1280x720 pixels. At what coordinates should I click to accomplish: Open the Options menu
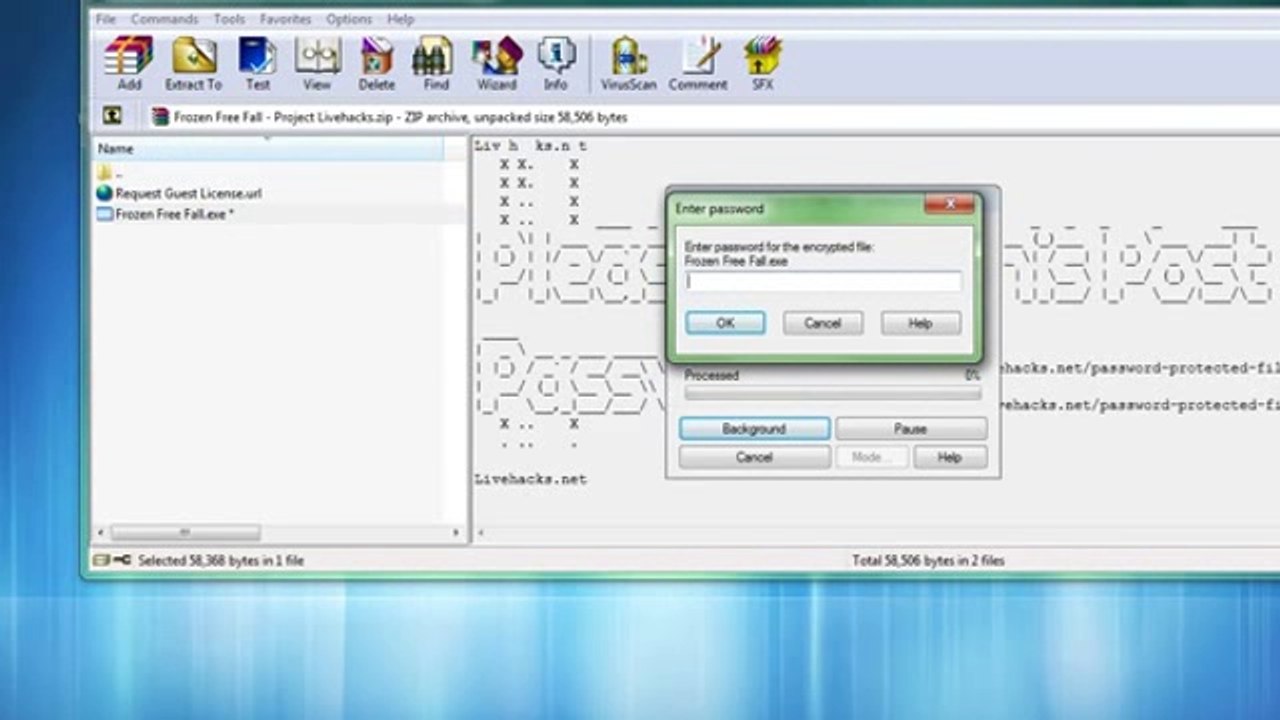coord(349,19)
